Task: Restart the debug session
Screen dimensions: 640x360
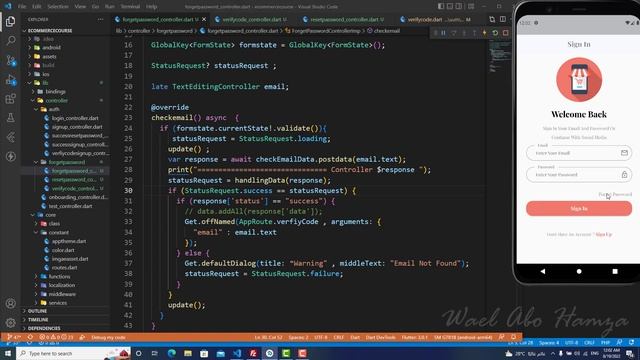Action: tap(495, 33)
